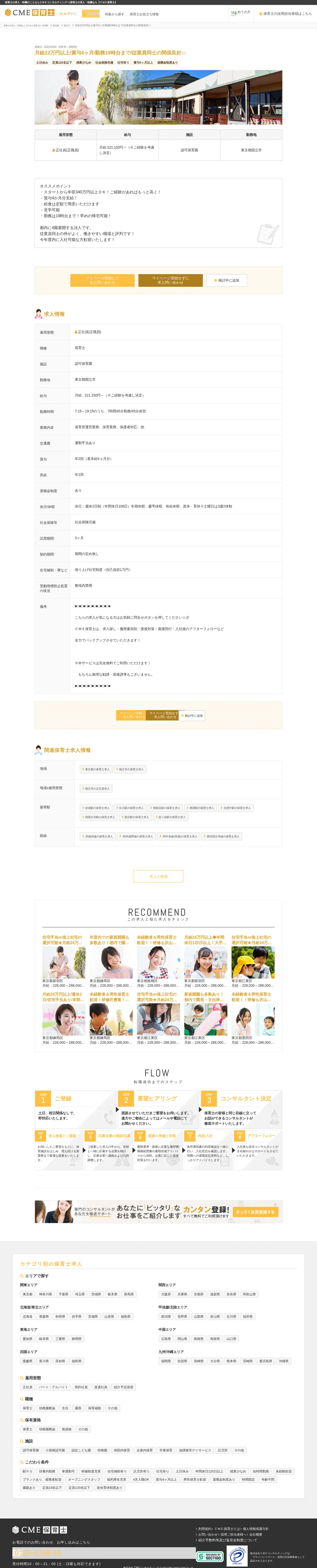
Task: Click the orange 新規登録 header button
Action: click(91, 13)
